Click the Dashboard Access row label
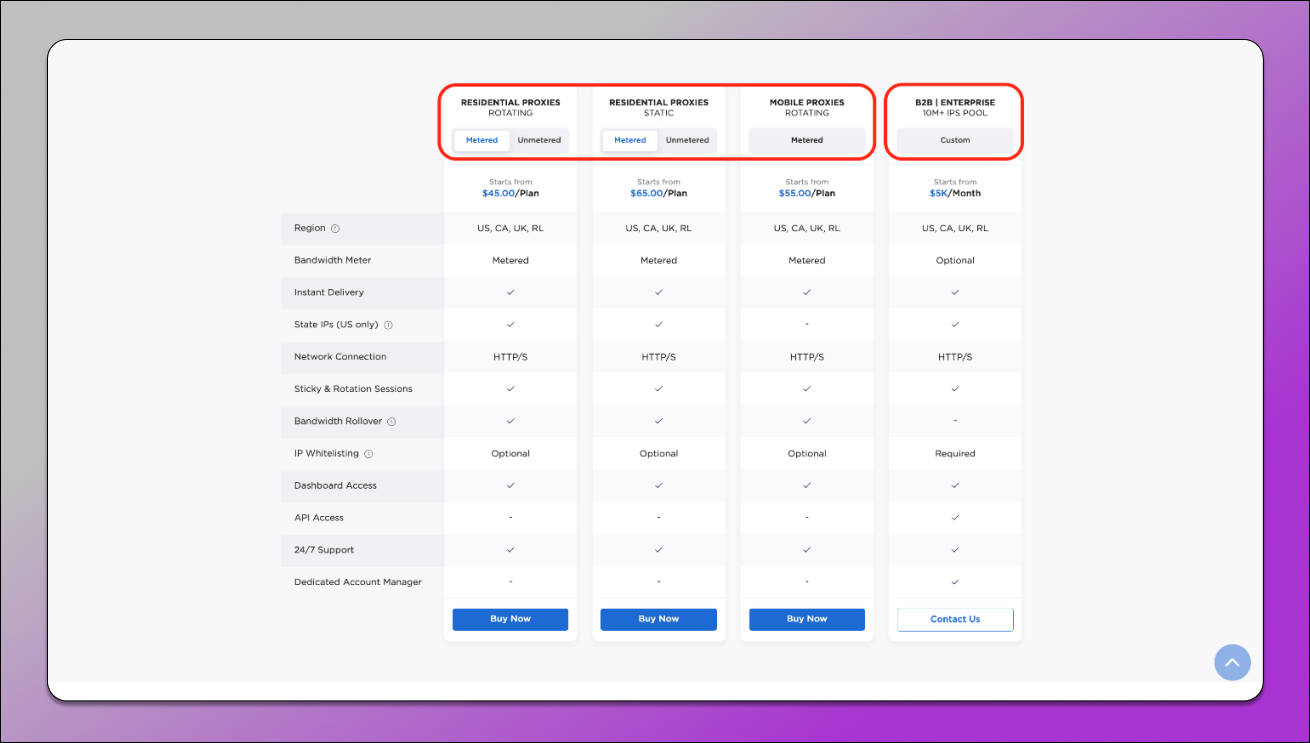 pos(335,486)
